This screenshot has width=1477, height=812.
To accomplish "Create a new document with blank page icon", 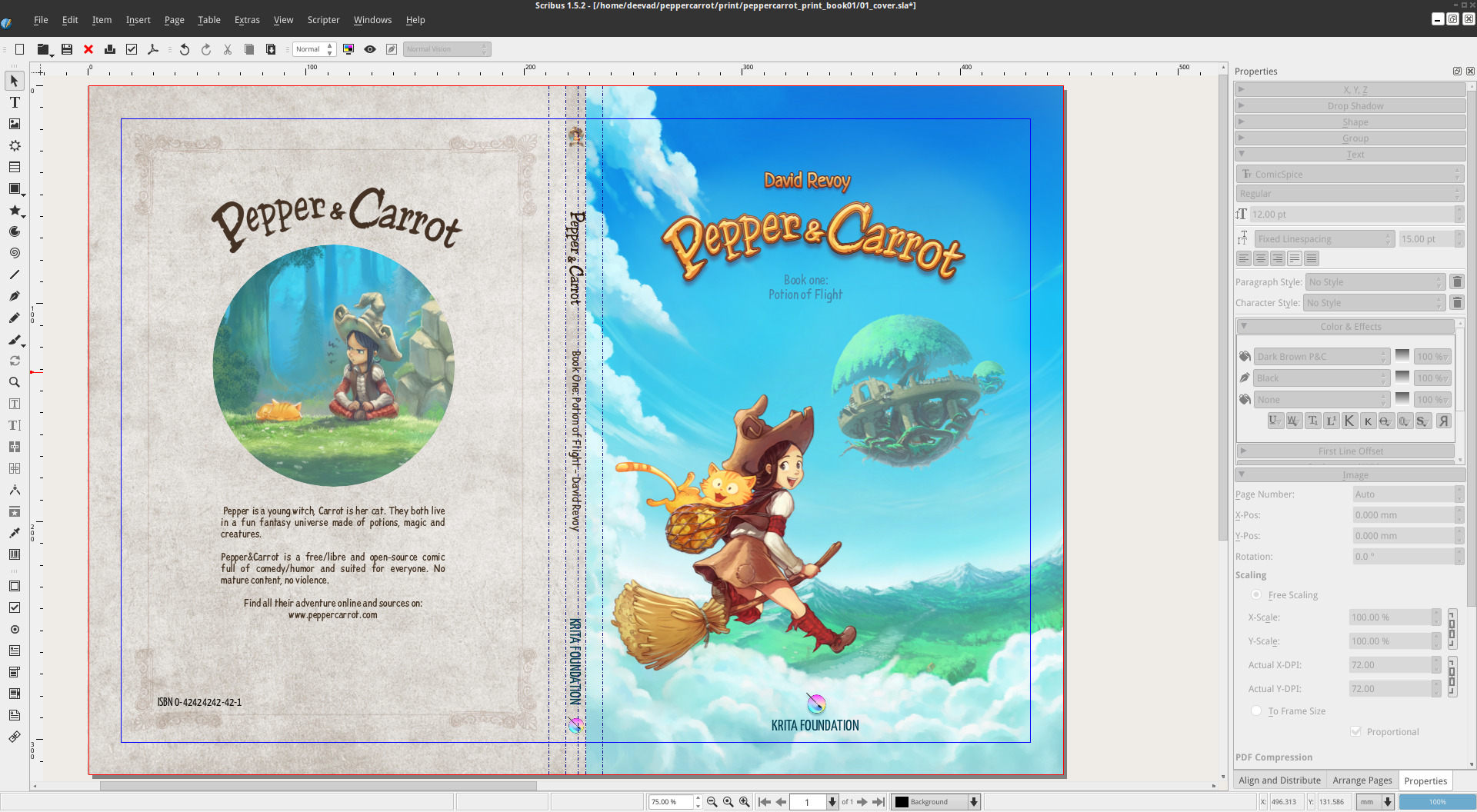I will pos(20,49).
